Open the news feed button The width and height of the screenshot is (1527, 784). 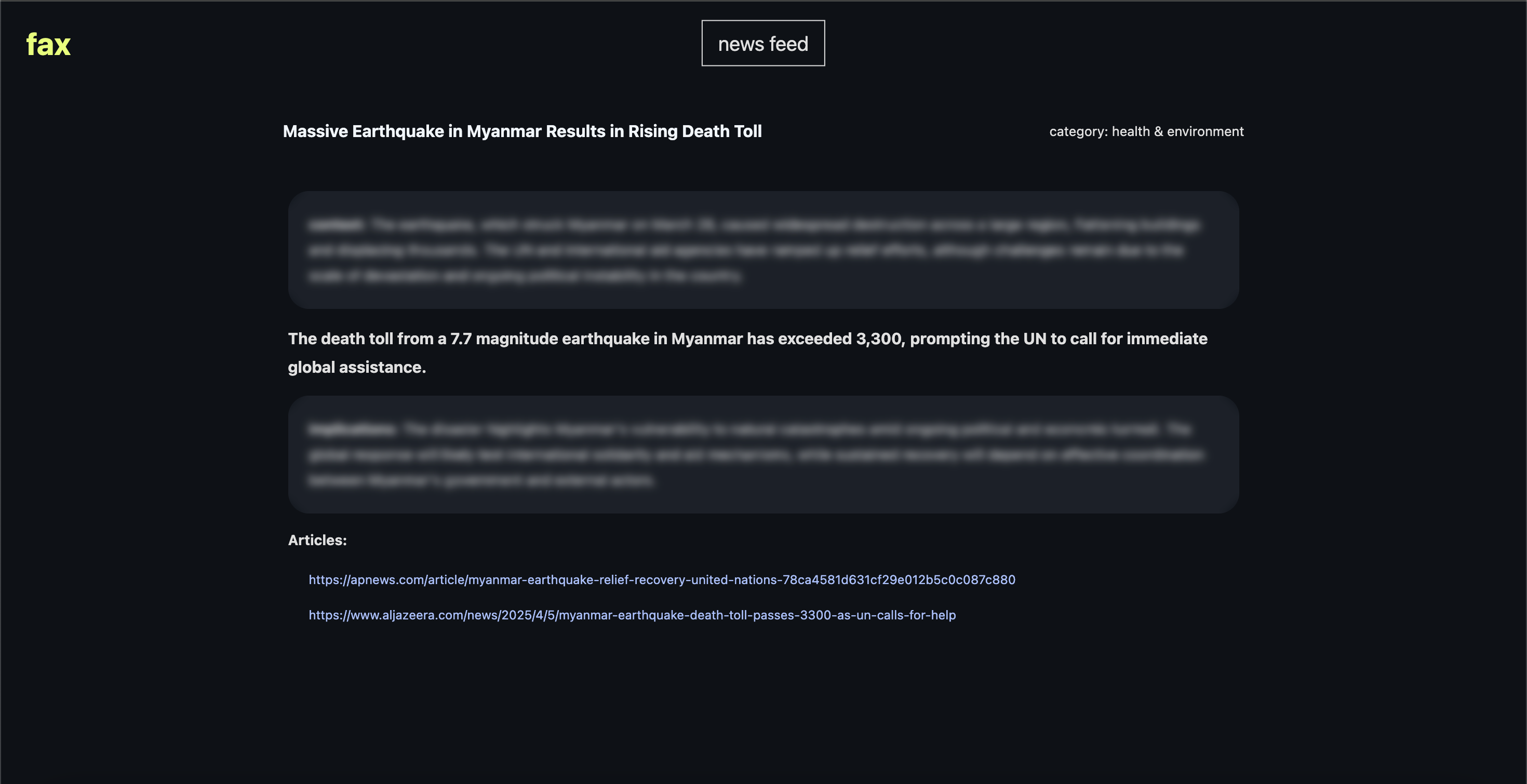(x=763, y=43)
